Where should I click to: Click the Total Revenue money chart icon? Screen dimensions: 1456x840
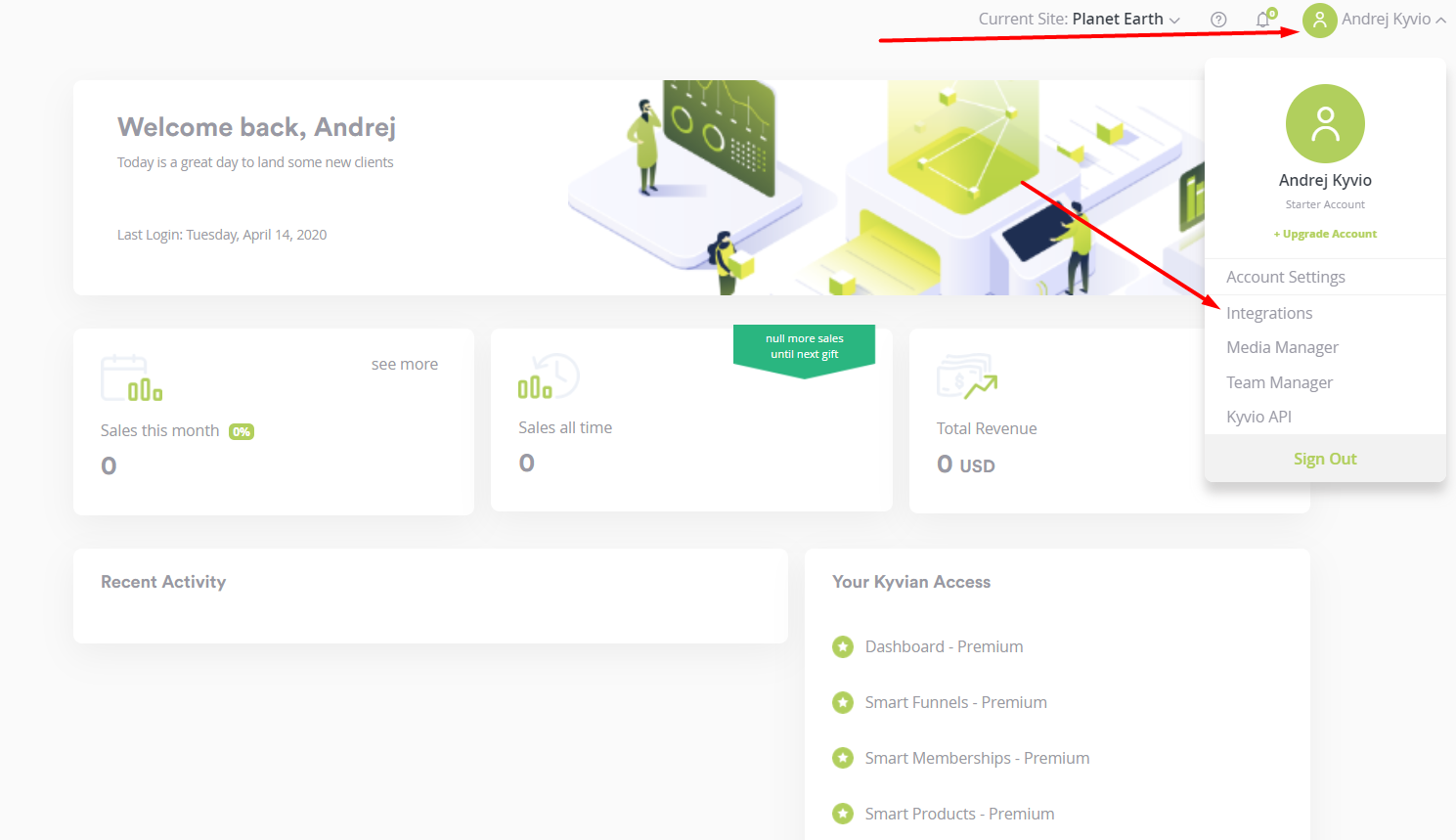click(x=967, y=376)
